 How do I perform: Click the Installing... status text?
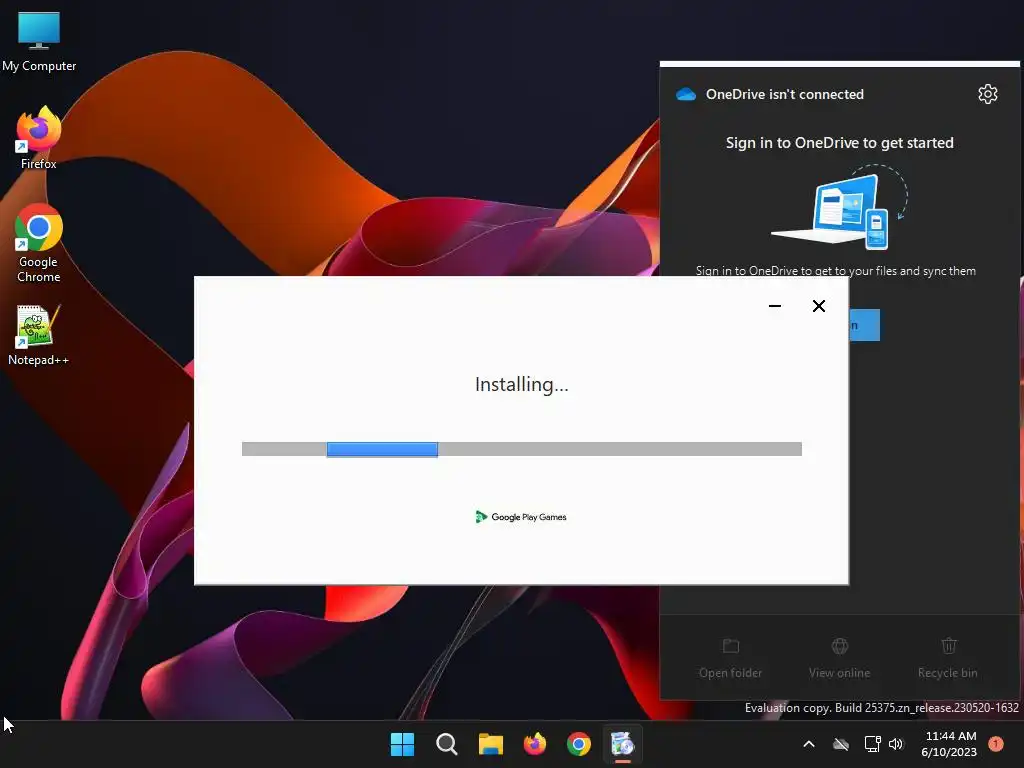click(521, 384)
